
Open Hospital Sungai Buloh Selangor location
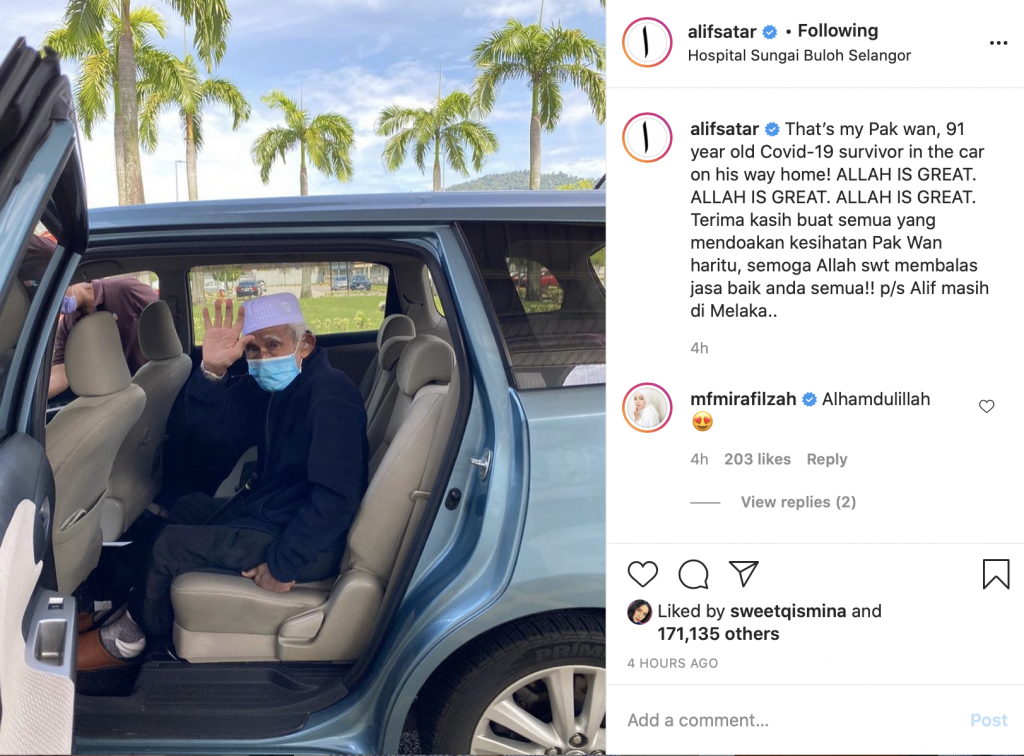pyautogui.click(x=799, y=55)
